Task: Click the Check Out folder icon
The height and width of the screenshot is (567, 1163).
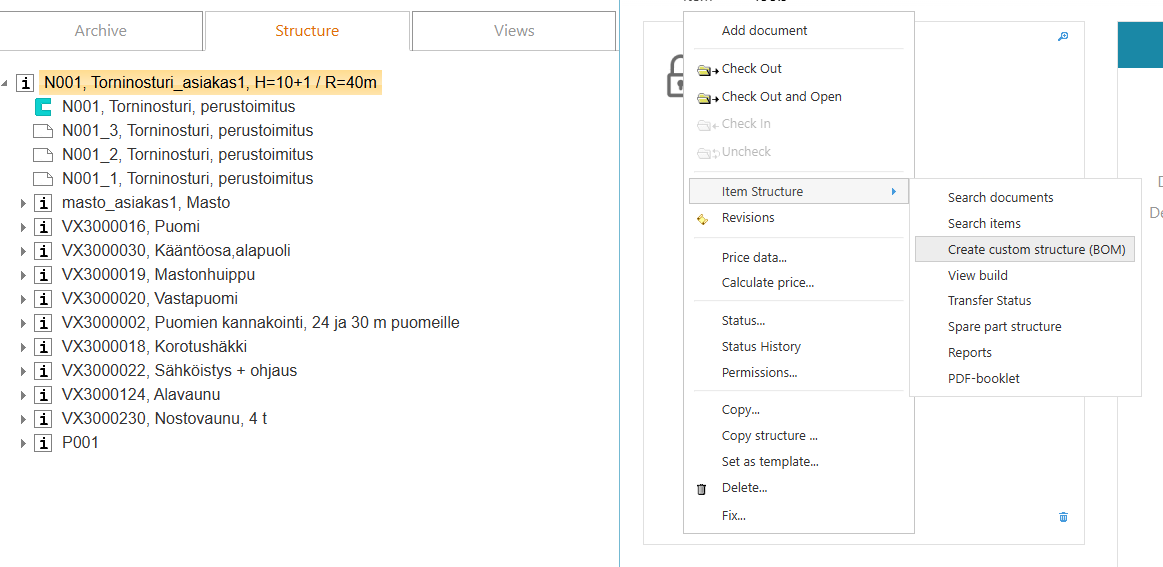Action: (708, 70)
